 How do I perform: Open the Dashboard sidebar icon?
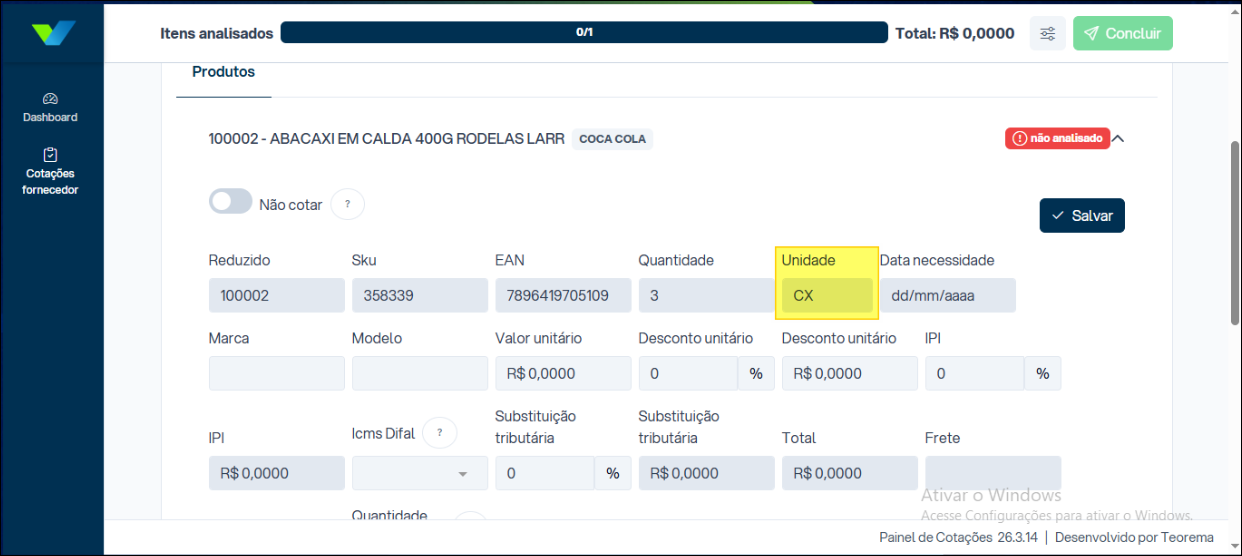click(51, 99)
